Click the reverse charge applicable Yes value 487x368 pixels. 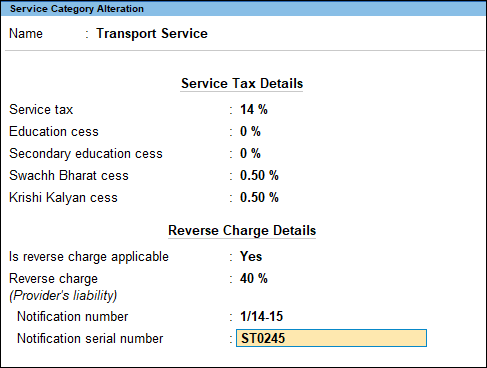[251, 257]
